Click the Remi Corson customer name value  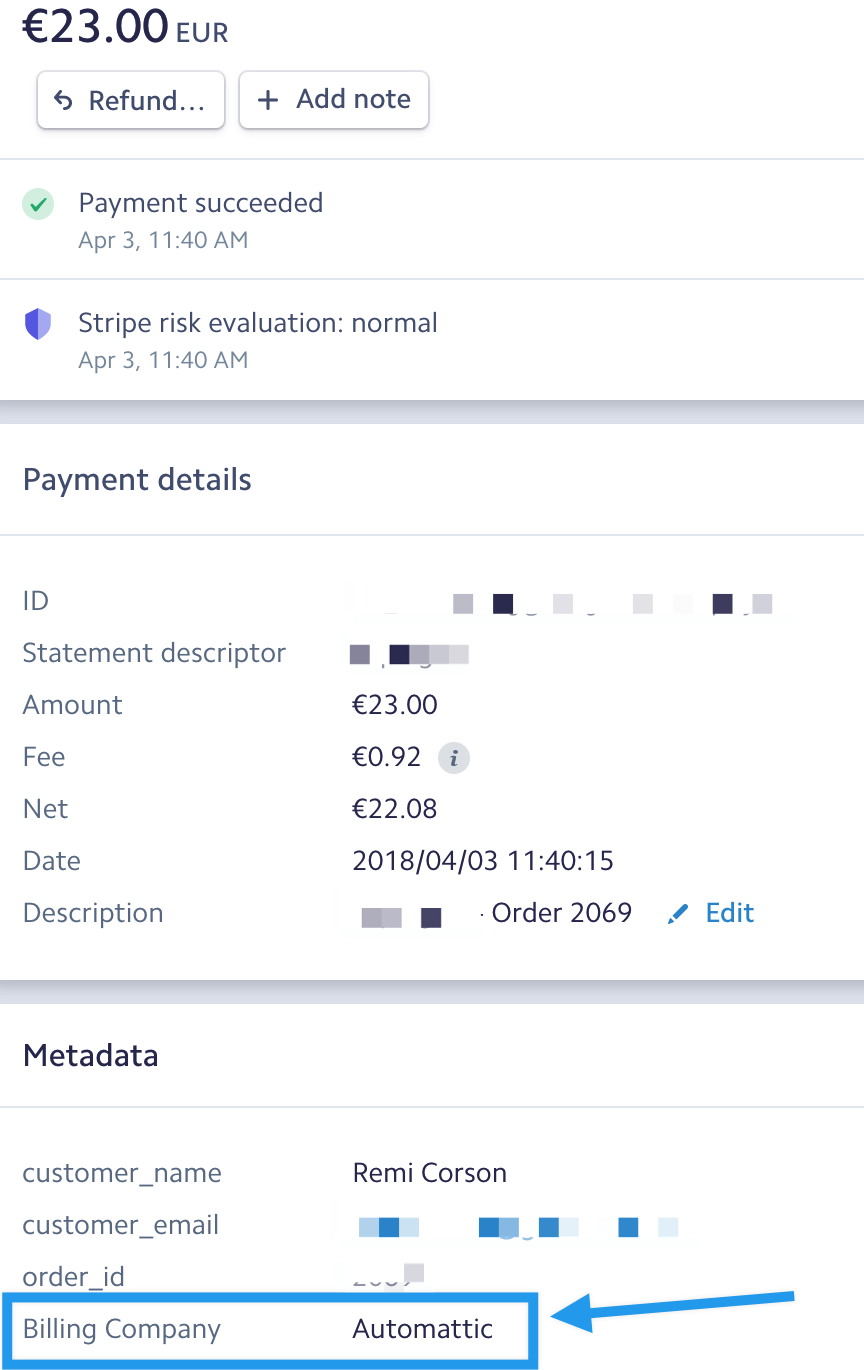point(430,1173)
